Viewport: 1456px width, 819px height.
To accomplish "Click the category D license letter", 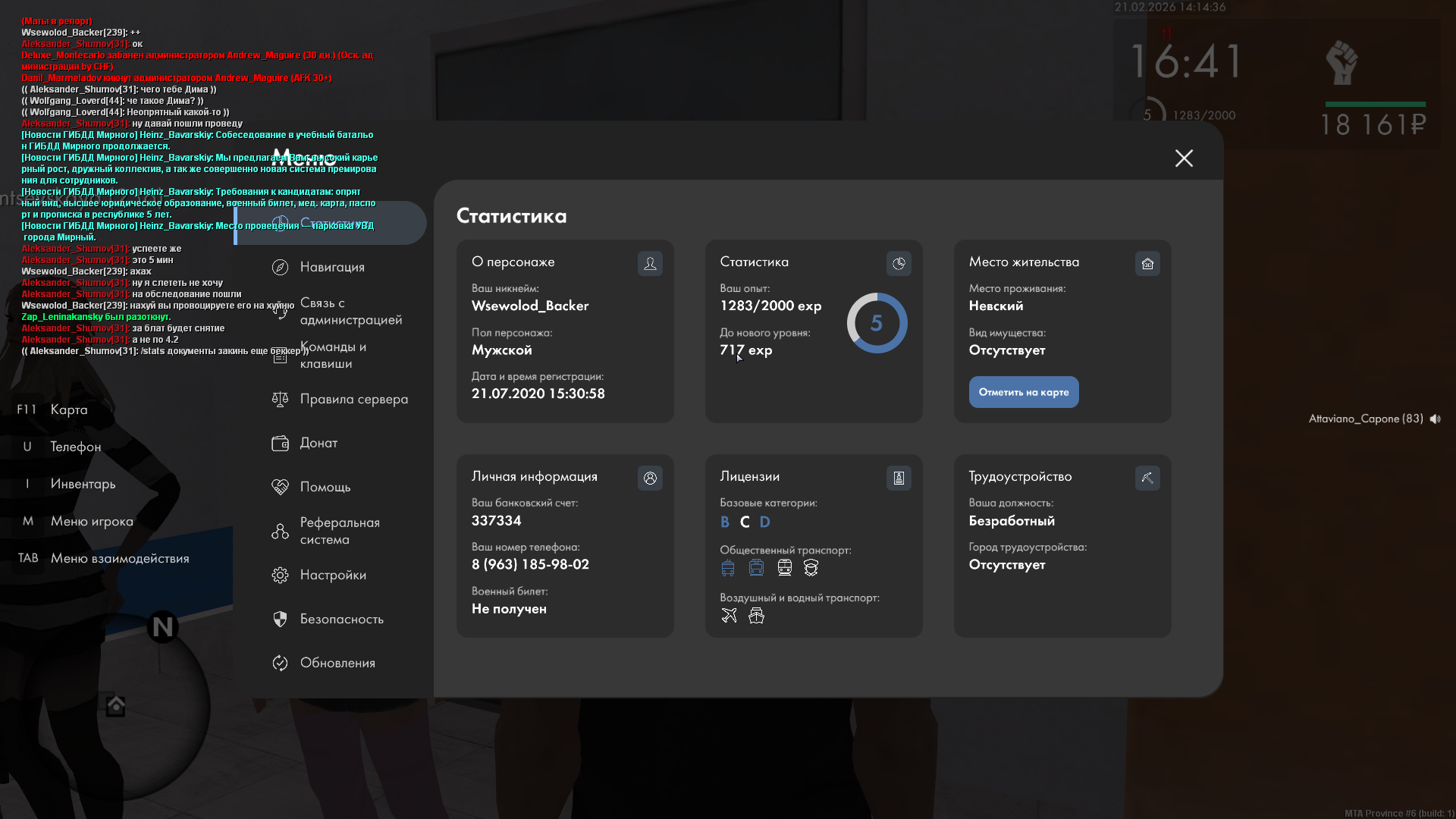I will point(764,522).
